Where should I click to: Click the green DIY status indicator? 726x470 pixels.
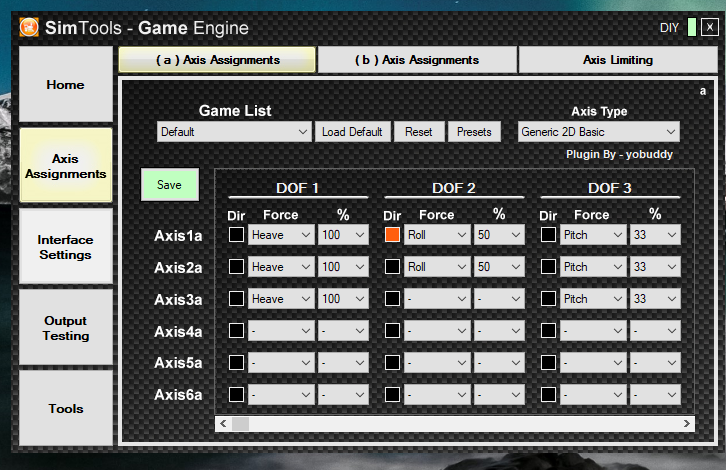click(x=692, y=27)
